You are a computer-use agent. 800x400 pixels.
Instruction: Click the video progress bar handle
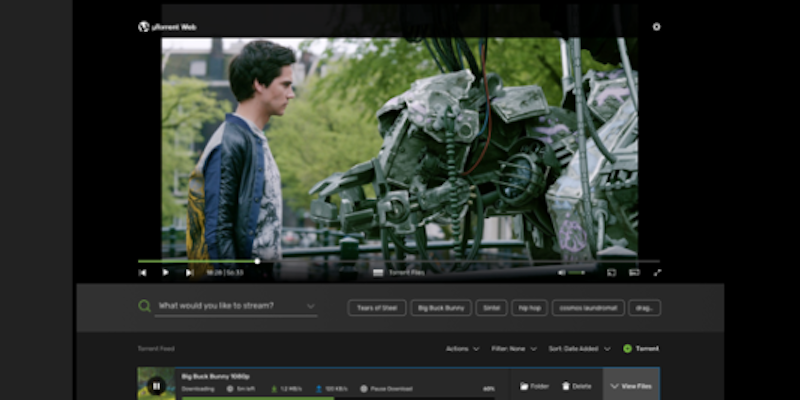(257, 261)
